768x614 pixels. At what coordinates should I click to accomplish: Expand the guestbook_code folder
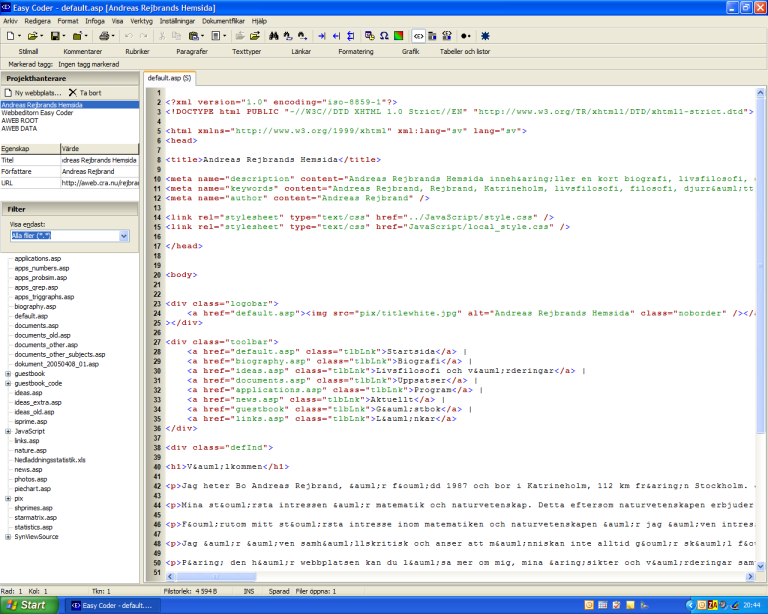pos(8,383)
